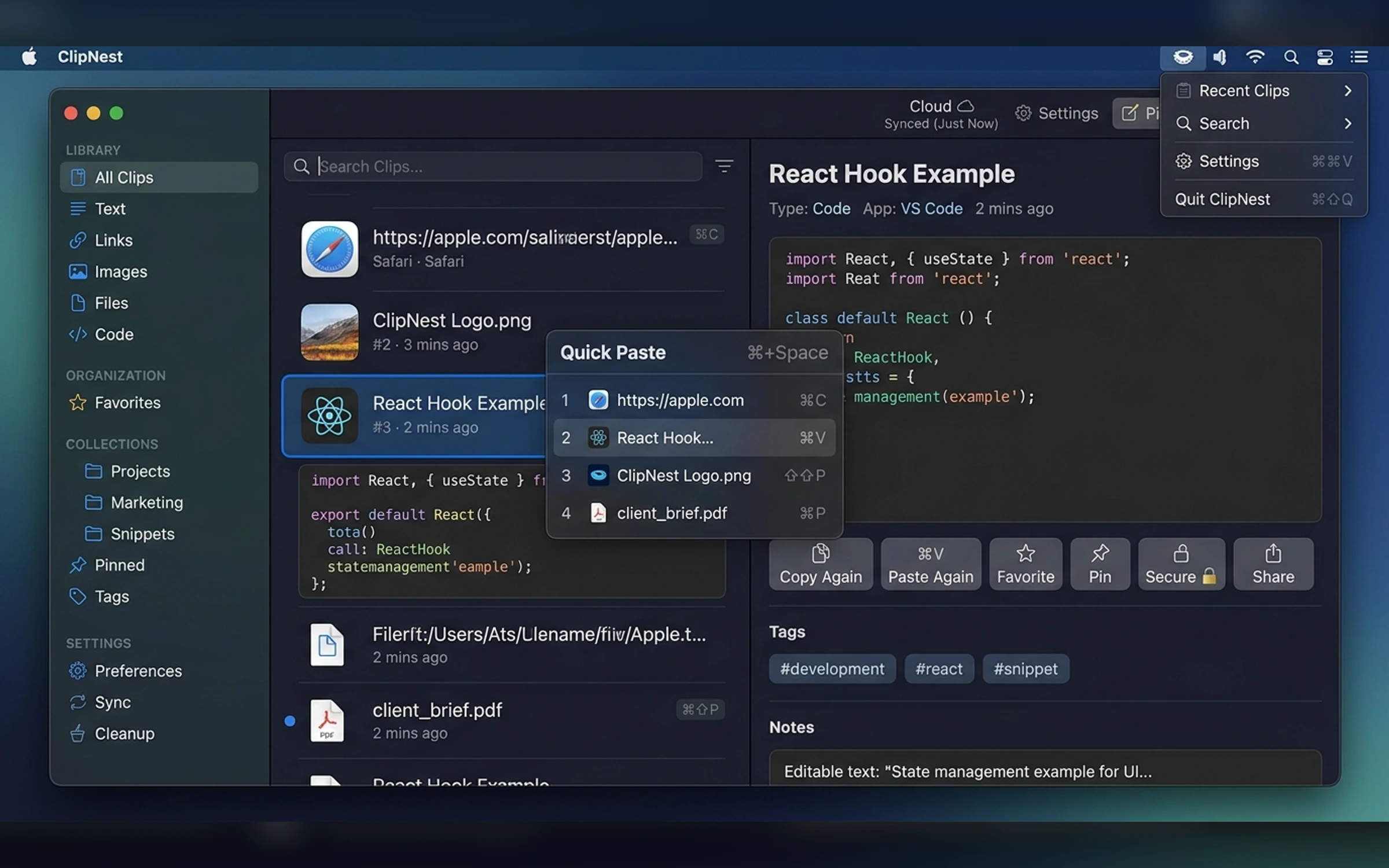The height and width of the screenshot is (868, 1389).
Task: Toggle the Secure lock for this clip
Action: [x=1181, y=564]
